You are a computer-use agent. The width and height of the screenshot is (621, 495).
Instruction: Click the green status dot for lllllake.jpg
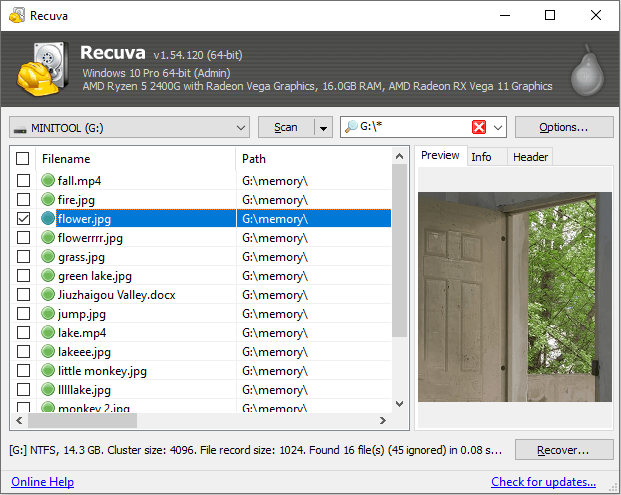(x=48, y=390)
